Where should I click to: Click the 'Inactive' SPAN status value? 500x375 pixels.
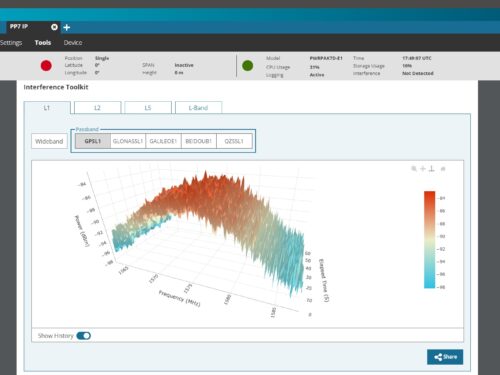[184, 65]
